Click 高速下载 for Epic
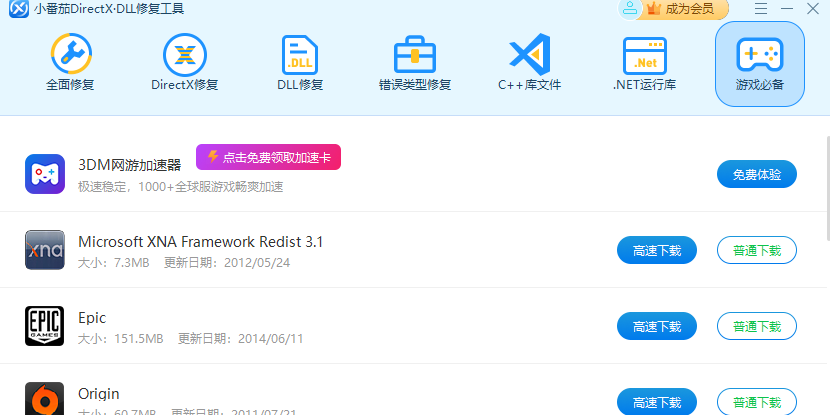The width and height of the screenshot is (830, 415). tap(657, 326)
